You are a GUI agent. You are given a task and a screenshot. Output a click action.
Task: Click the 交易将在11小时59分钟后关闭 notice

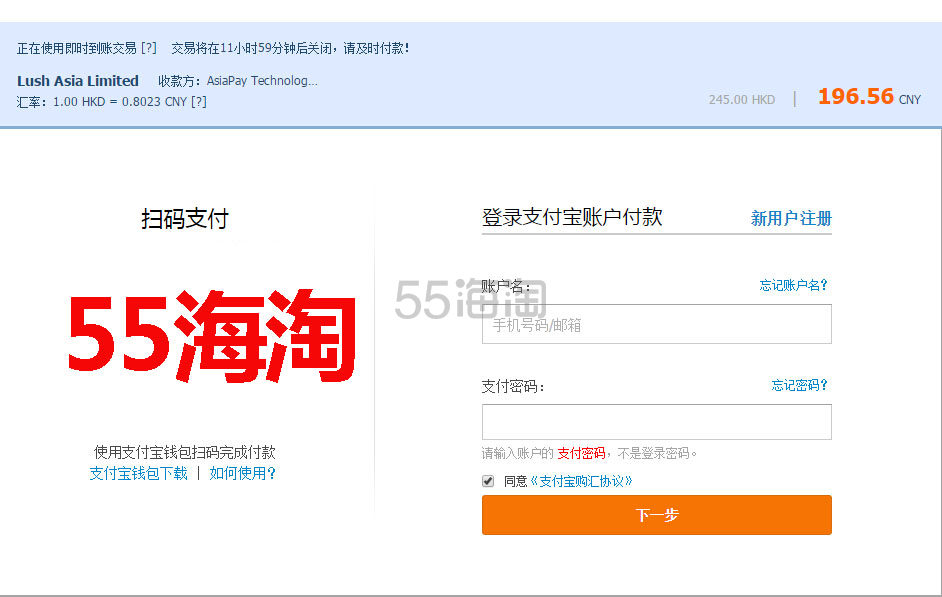(x=290, y=48)
